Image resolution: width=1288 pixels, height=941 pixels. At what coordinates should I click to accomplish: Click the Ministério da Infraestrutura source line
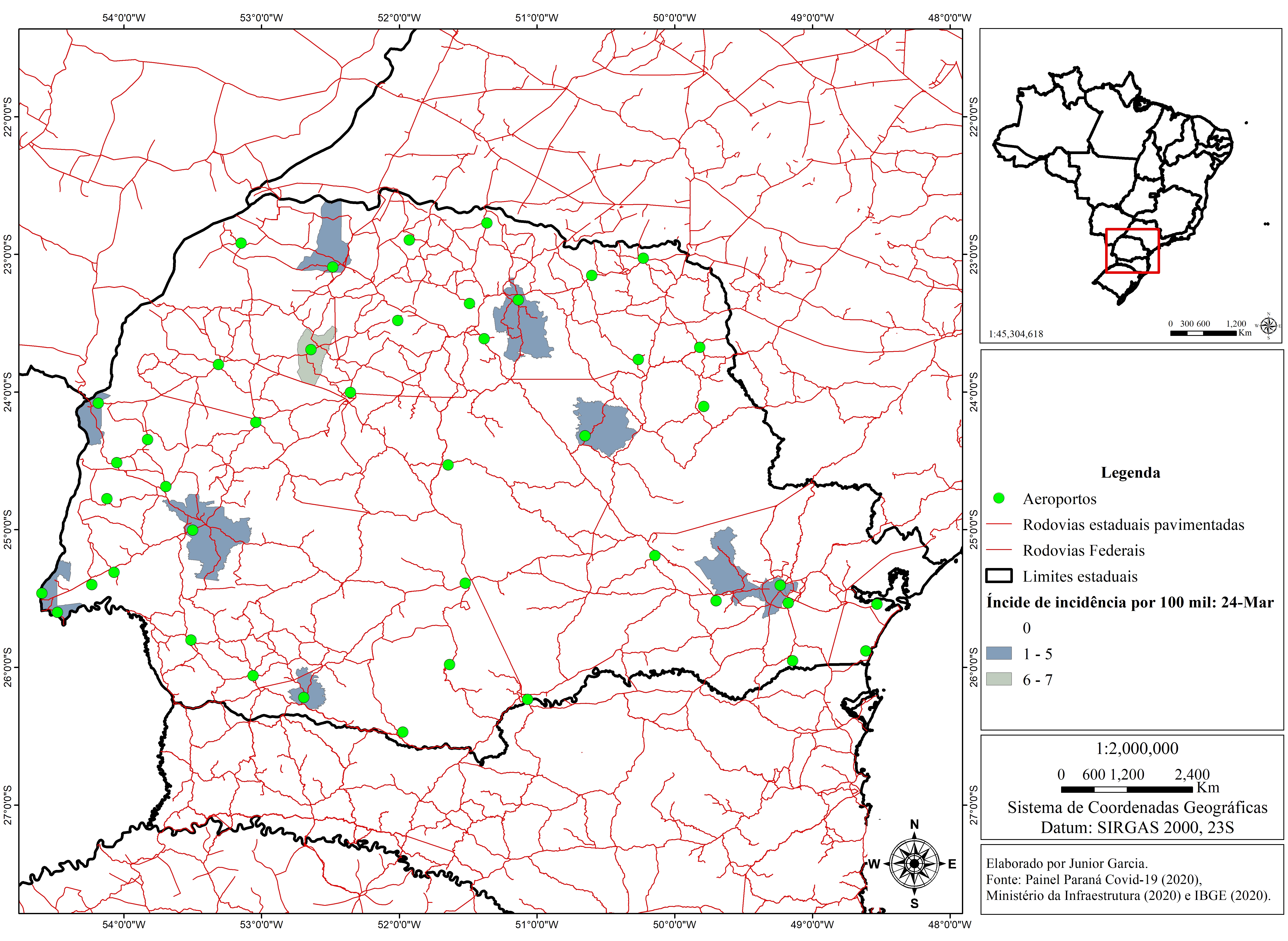click(x=1128, y=896)
